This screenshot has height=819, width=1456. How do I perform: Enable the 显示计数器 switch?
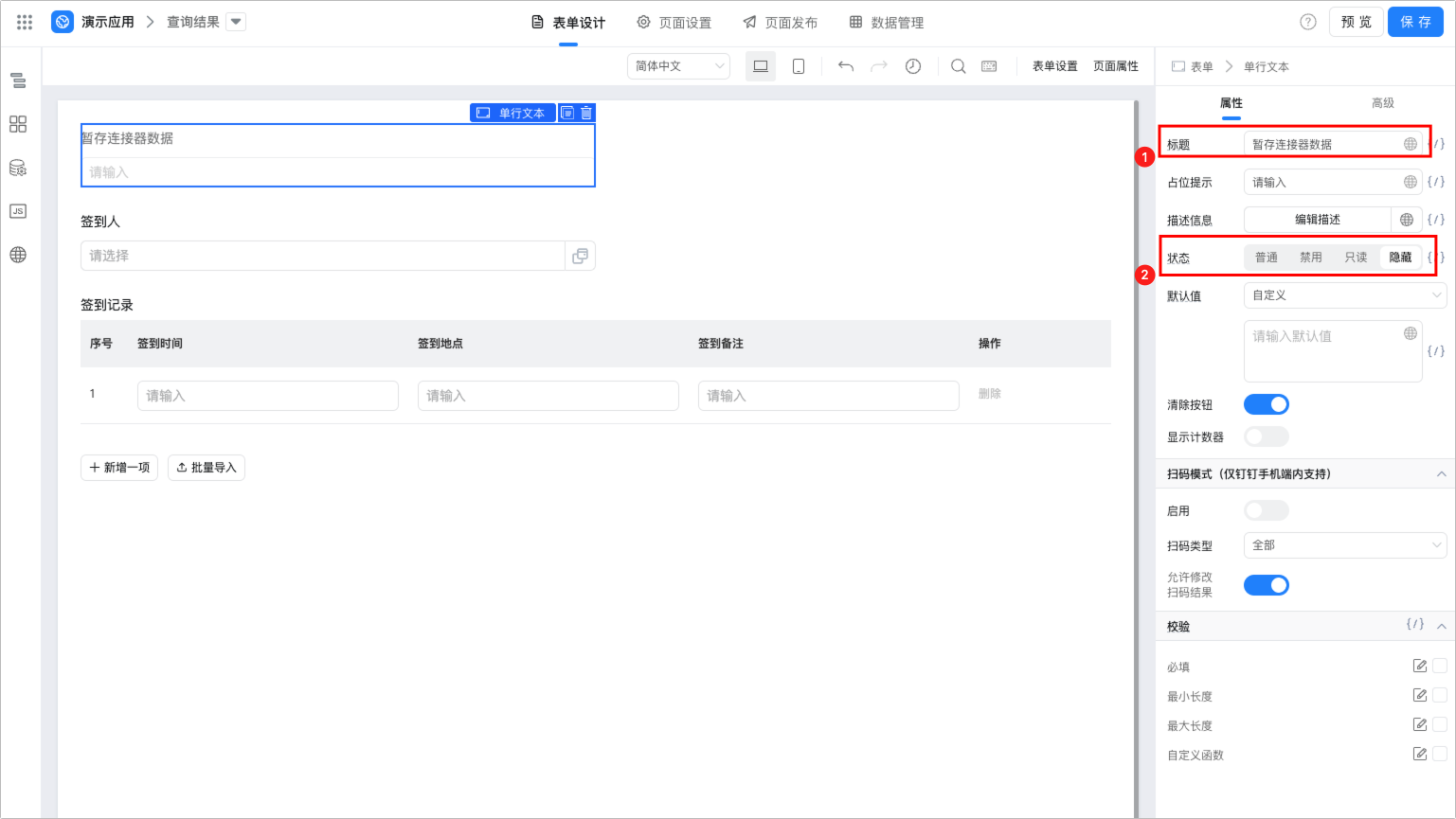[x=1266, y=436]
